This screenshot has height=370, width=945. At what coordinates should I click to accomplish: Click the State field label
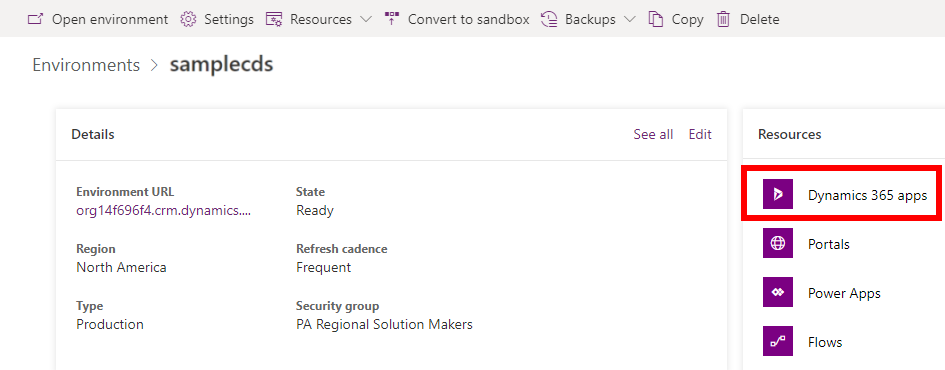[x=310, y=192]
